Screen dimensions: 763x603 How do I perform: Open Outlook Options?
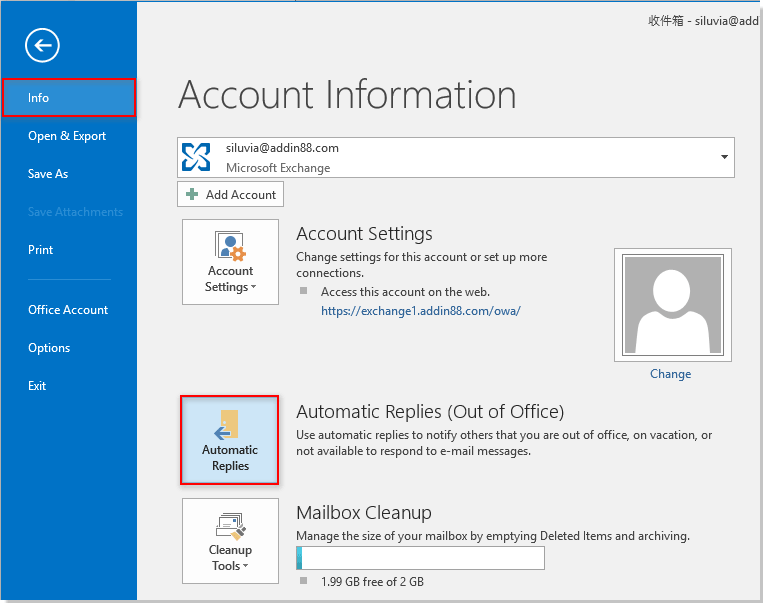point(49,347)
